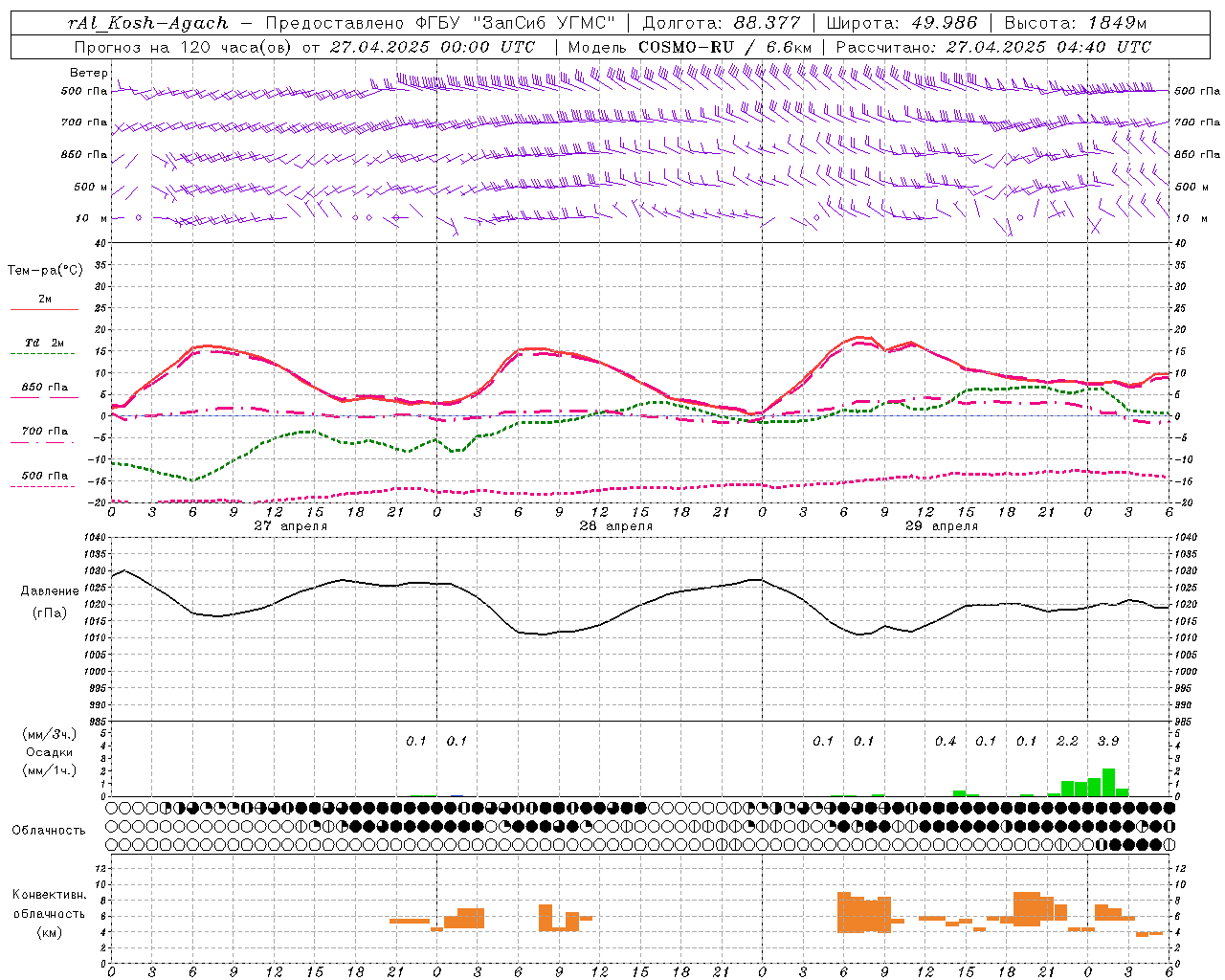Click the Осадки precipitation label
This screenshot has height=980, width=1225.
coord(49,752)
